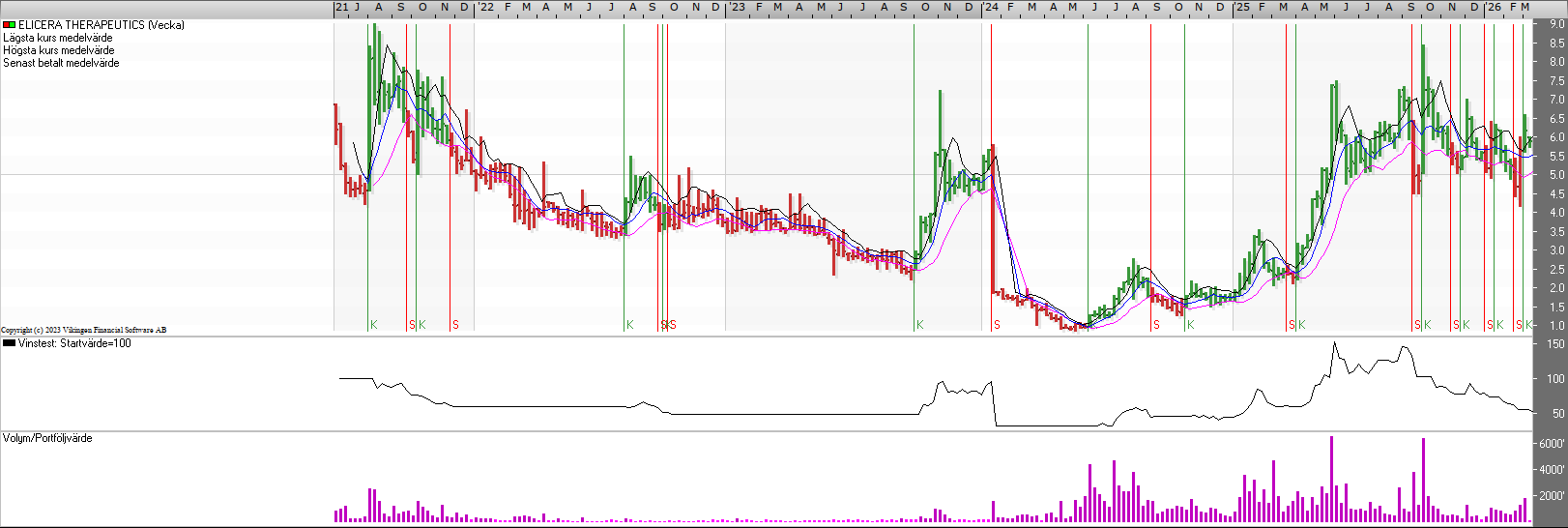1568x528 pixels.
Task: Click the K buy marker in late 2023
Action: click(919, 325)
